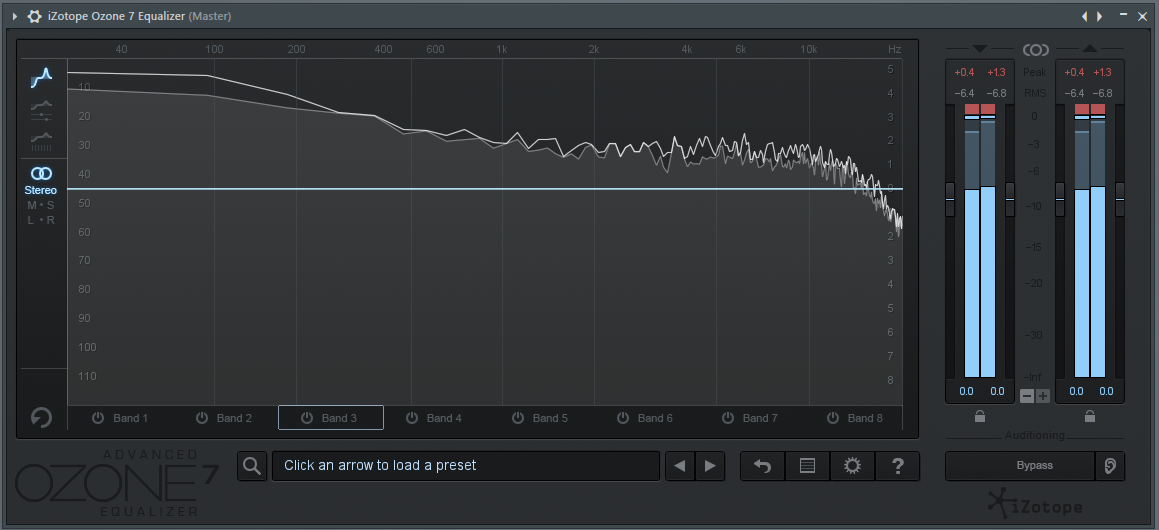The image size is (1159, 530).
Task: Toggle the output gain lock icon
Action: point(1090,416)
